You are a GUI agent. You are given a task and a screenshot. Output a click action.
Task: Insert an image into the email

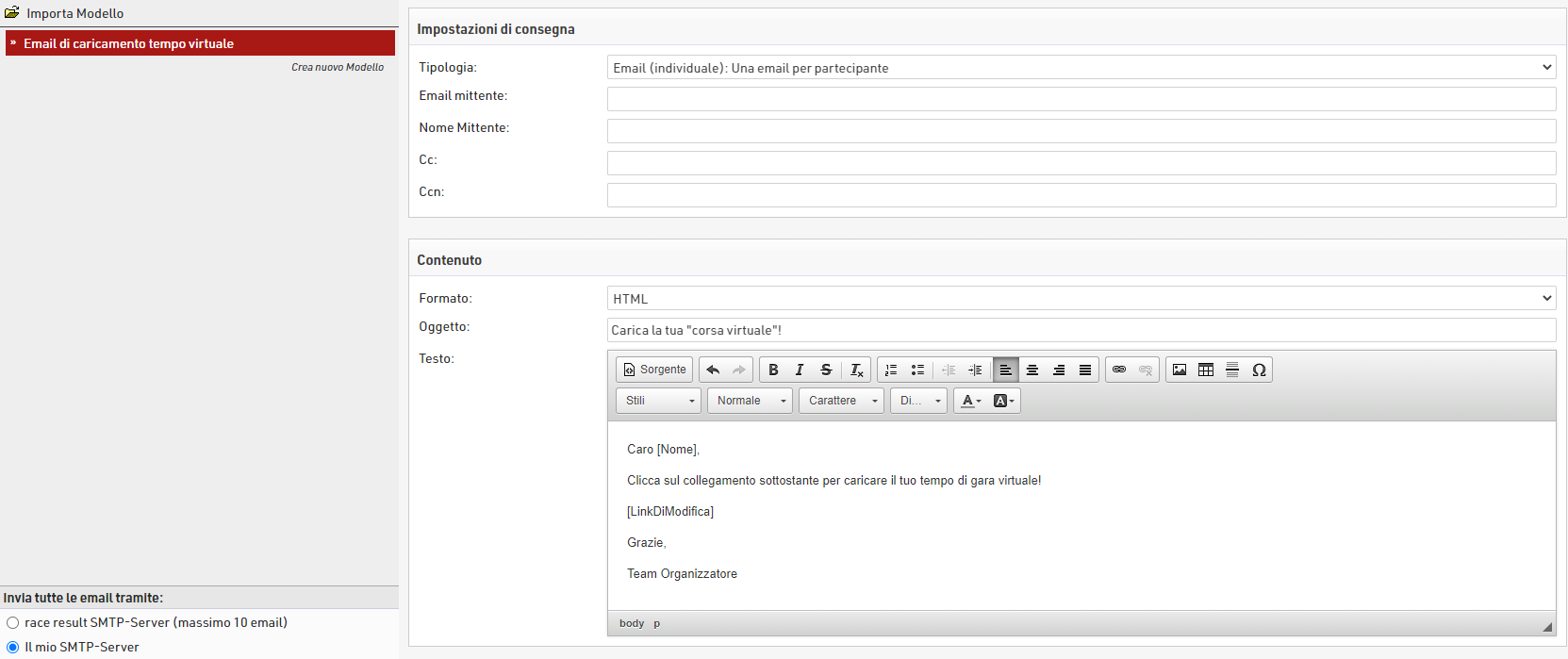pyautogui.click(x=1180, y=370)
